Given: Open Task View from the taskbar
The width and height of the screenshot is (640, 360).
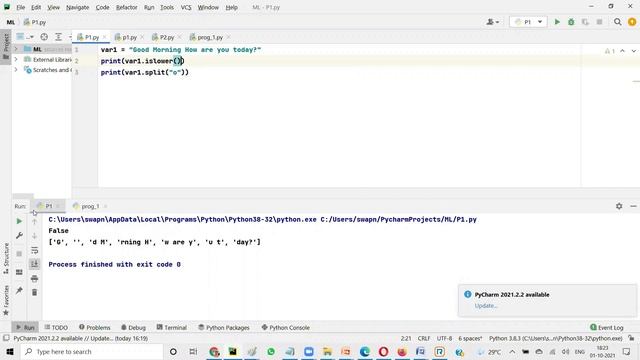Looking at the screenshot, I should 193,351.
